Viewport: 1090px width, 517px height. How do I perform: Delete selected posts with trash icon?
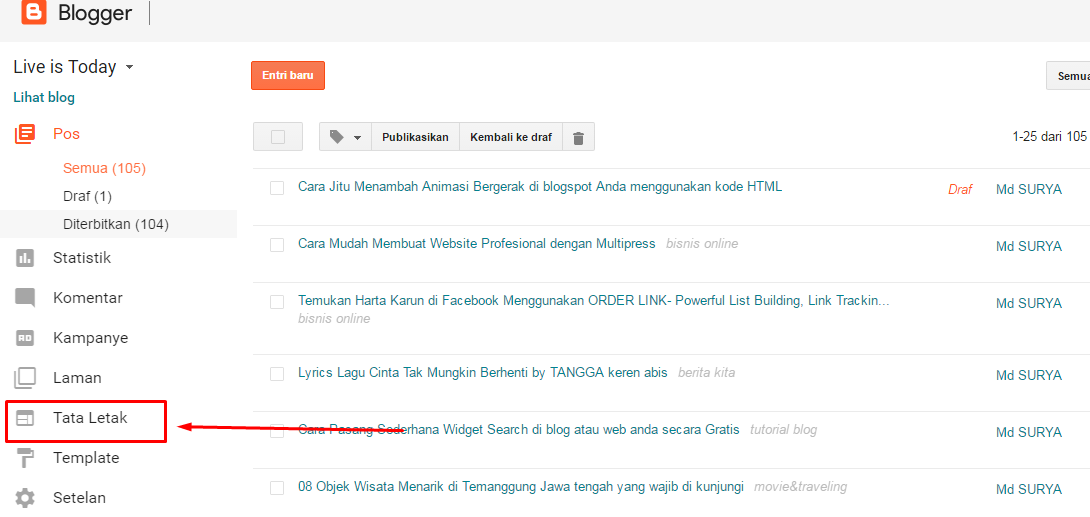[578, 138]
